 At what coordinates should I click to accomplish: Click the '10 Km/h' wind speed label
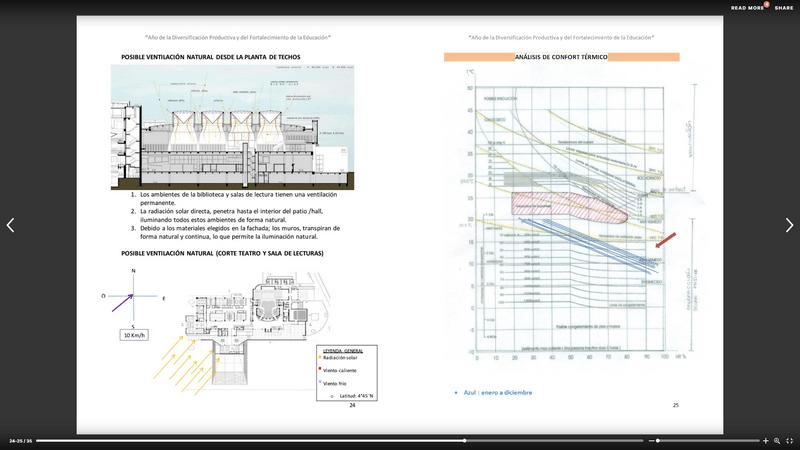coord(134,335)
